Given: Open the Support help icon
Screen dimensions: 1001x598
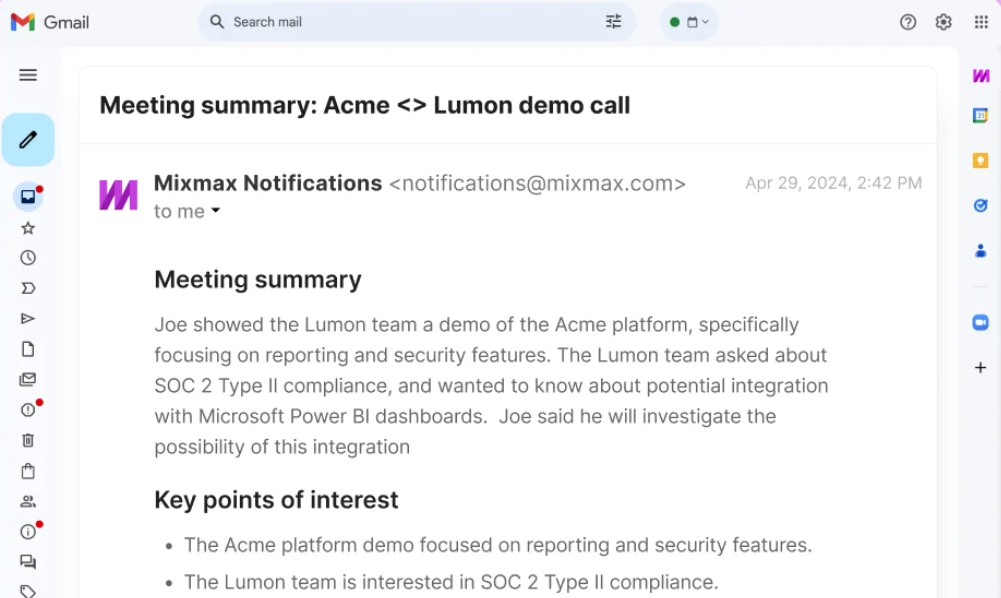Looking at the screenshot, I should [x=908, y=22].
